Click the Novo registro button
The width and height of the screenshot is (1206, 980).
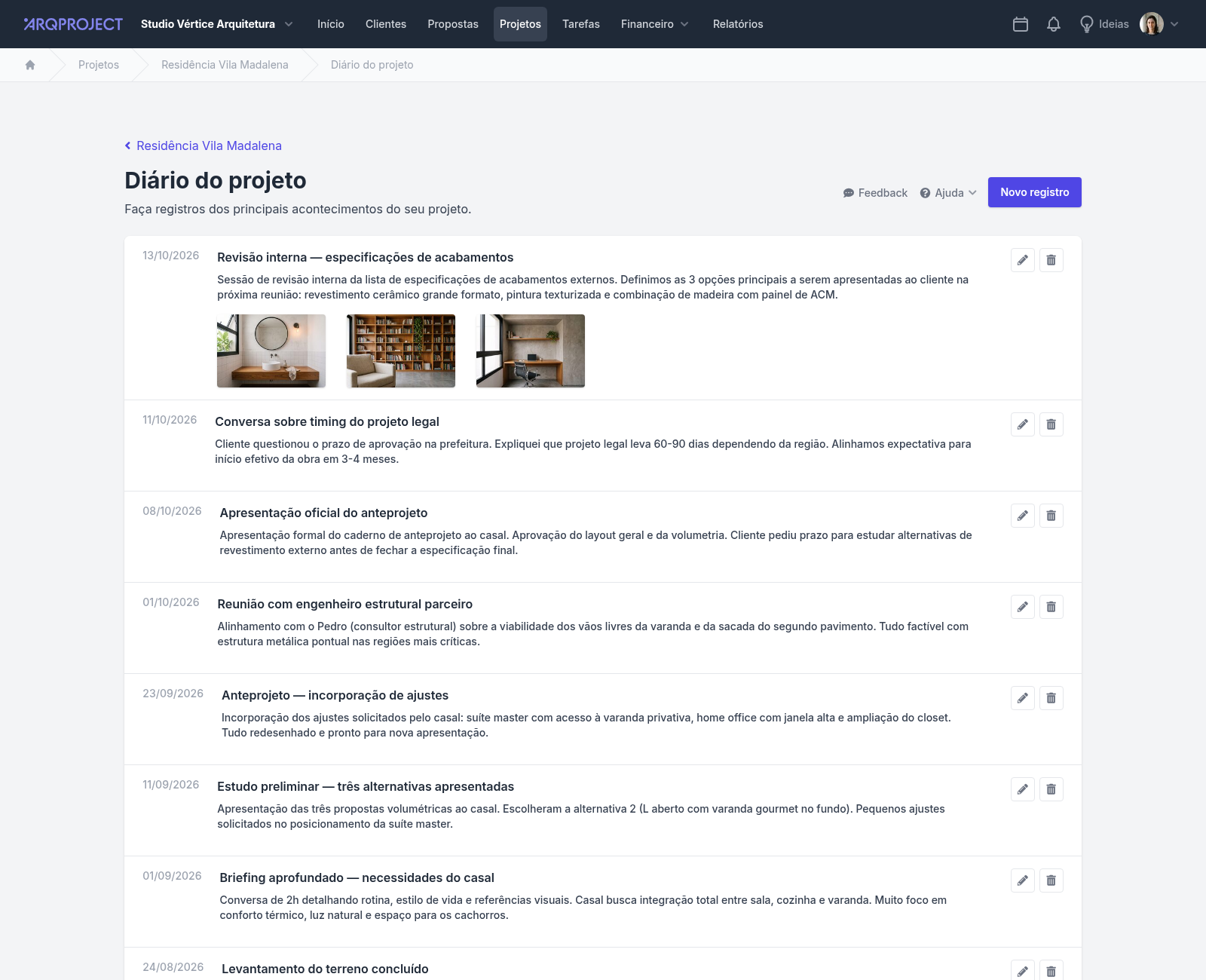click(1035, 192)
